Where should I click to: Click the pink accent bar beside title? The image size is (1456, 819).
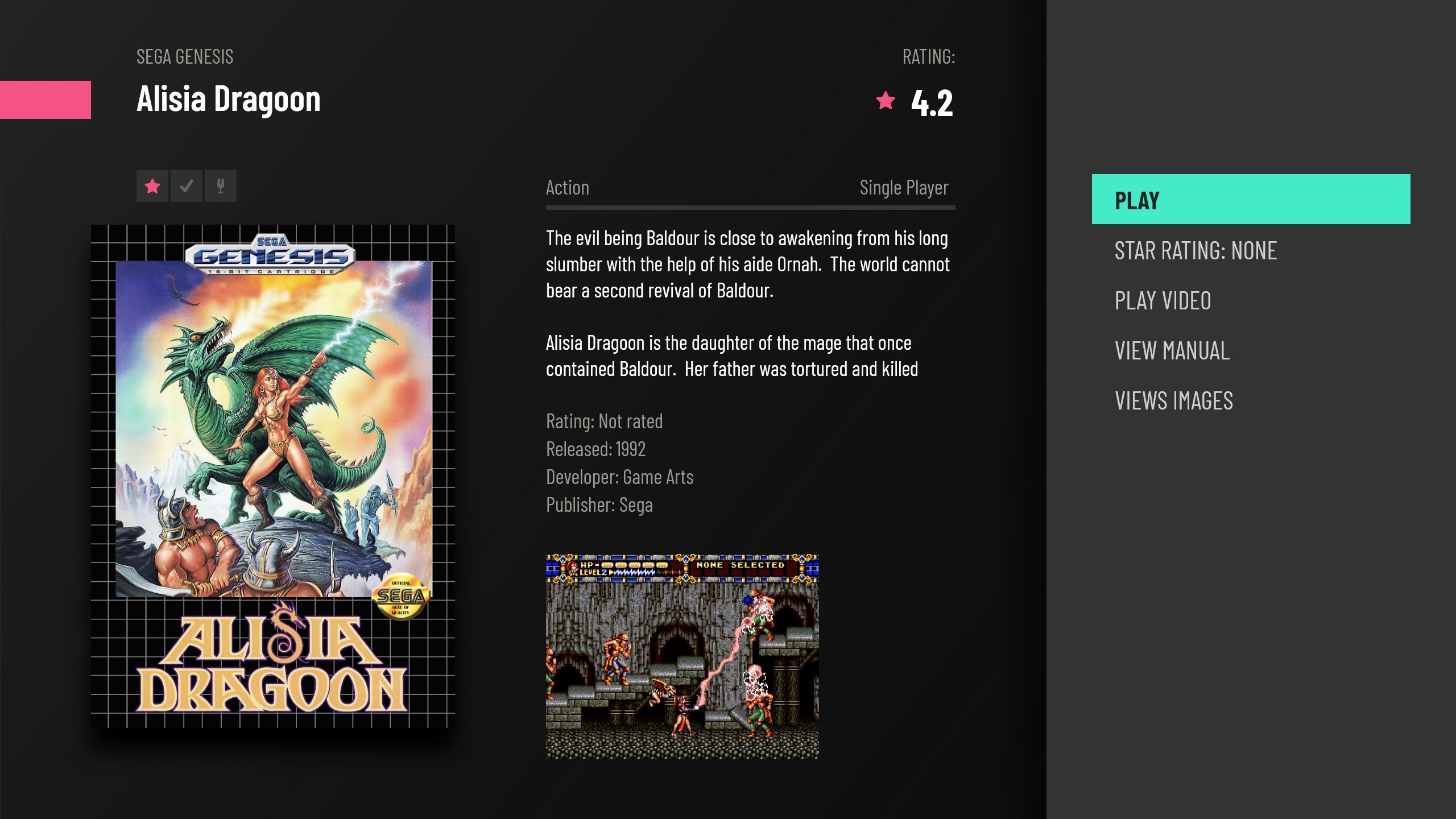coord(45,100)
